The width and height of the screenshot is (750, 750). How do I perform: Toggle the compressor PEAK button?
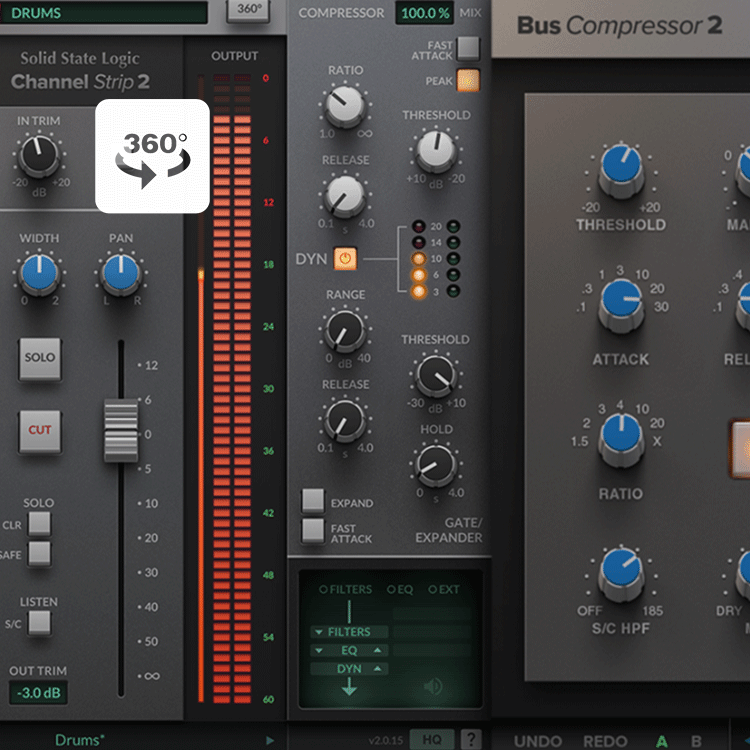(468, 81)
